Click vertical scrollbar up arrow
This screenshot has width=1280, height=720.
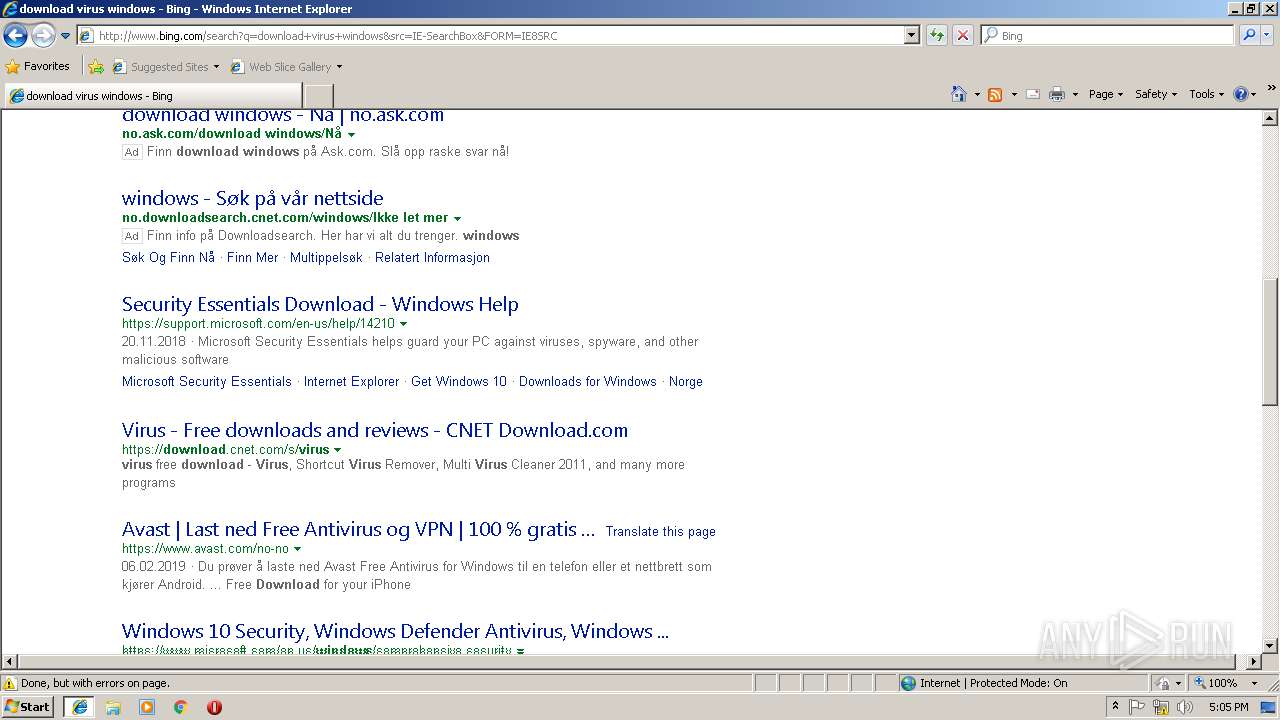[1270, 118]
